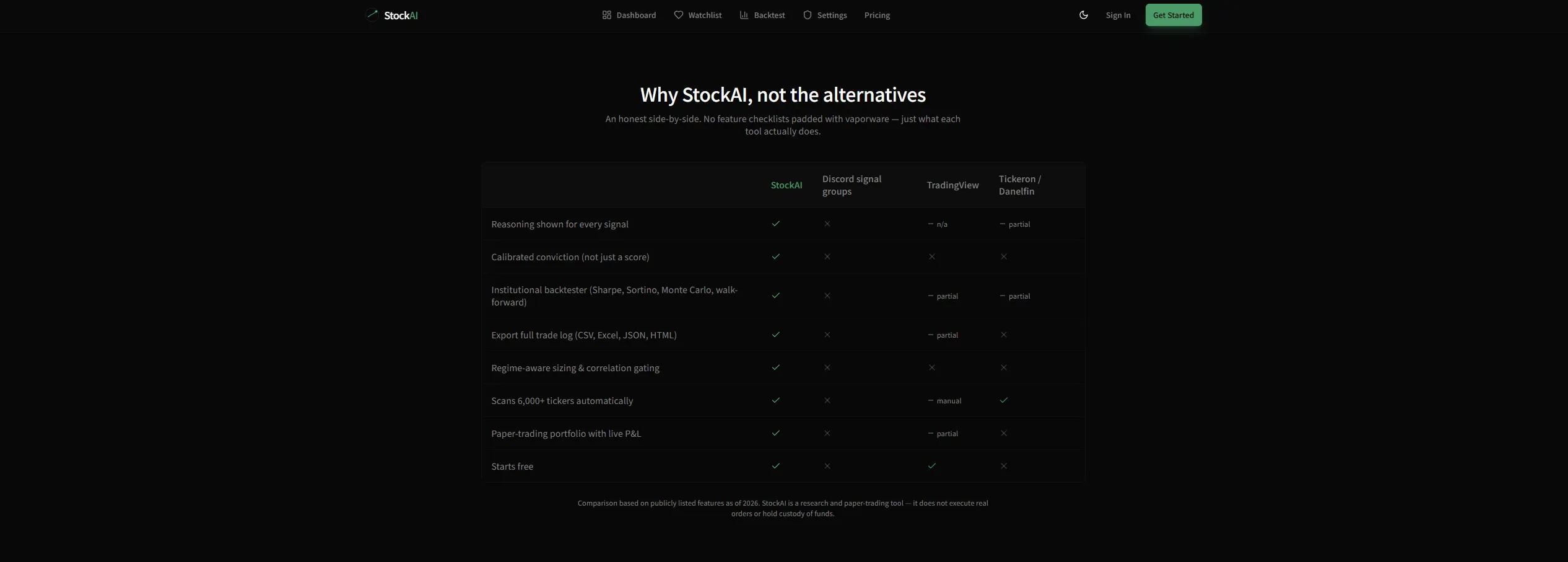Image resolution: width=1568 pixels, height=562 pixels.
Task: Go to the Backtest page
Action: pos(762,15)
